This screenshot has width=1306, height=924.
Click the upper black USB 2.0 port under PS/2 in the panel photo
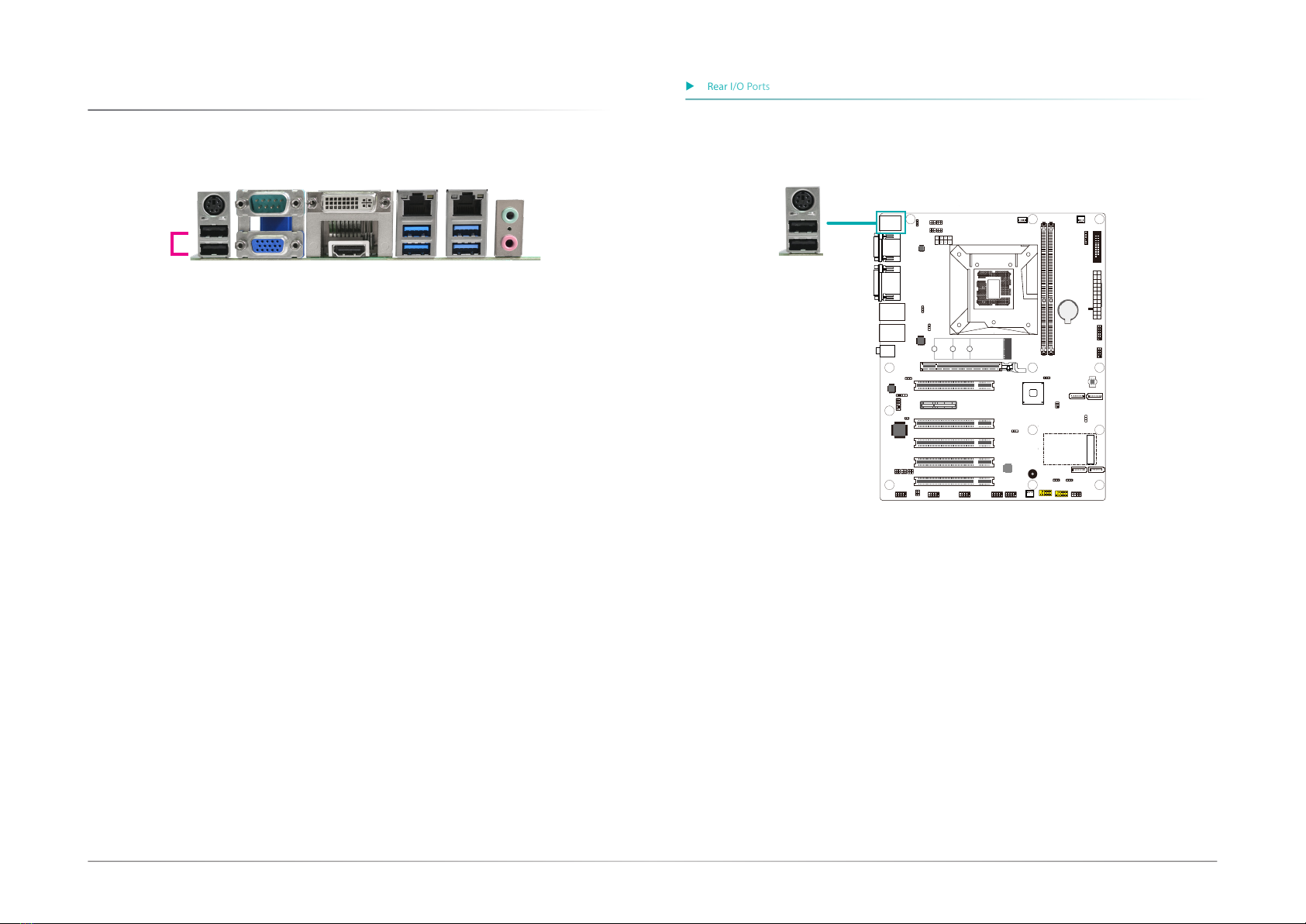[213, 231]
